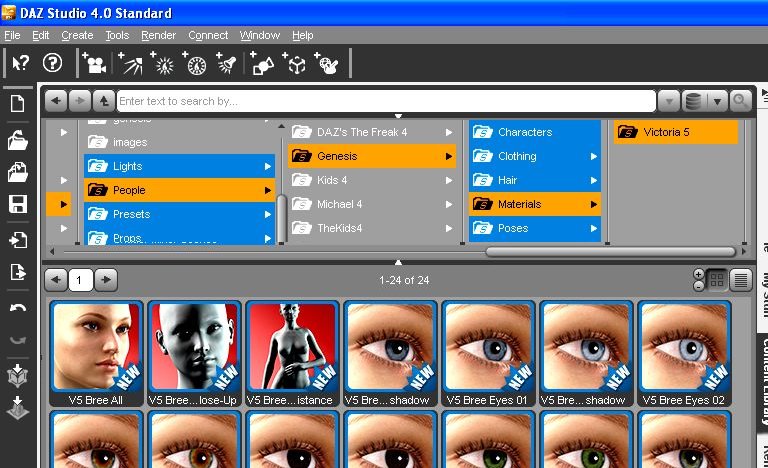Decrease the thumbnail size with minus button
The height and width of the screenshot is (468, 768).
[x=699, y=286]
